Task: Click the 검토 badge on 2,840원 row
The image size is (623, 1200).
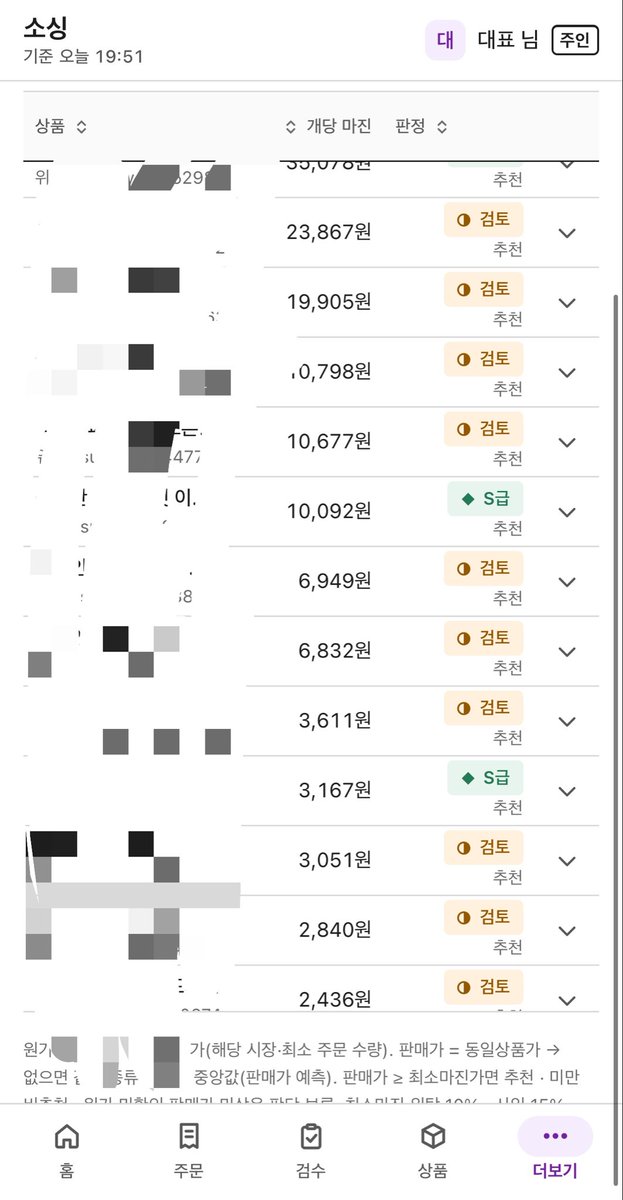Action: tap(483, 917)
